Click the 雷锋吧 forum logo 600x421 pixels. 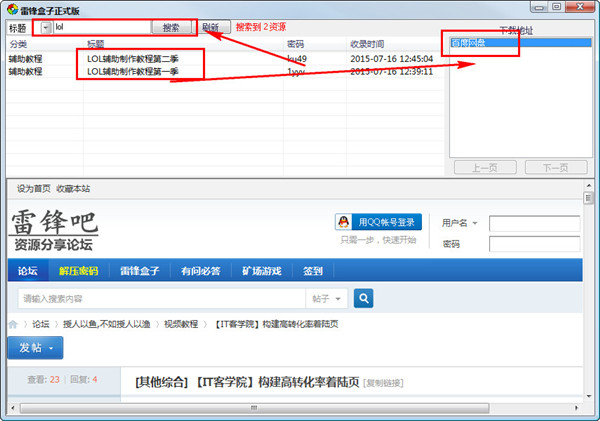[54, 230]
